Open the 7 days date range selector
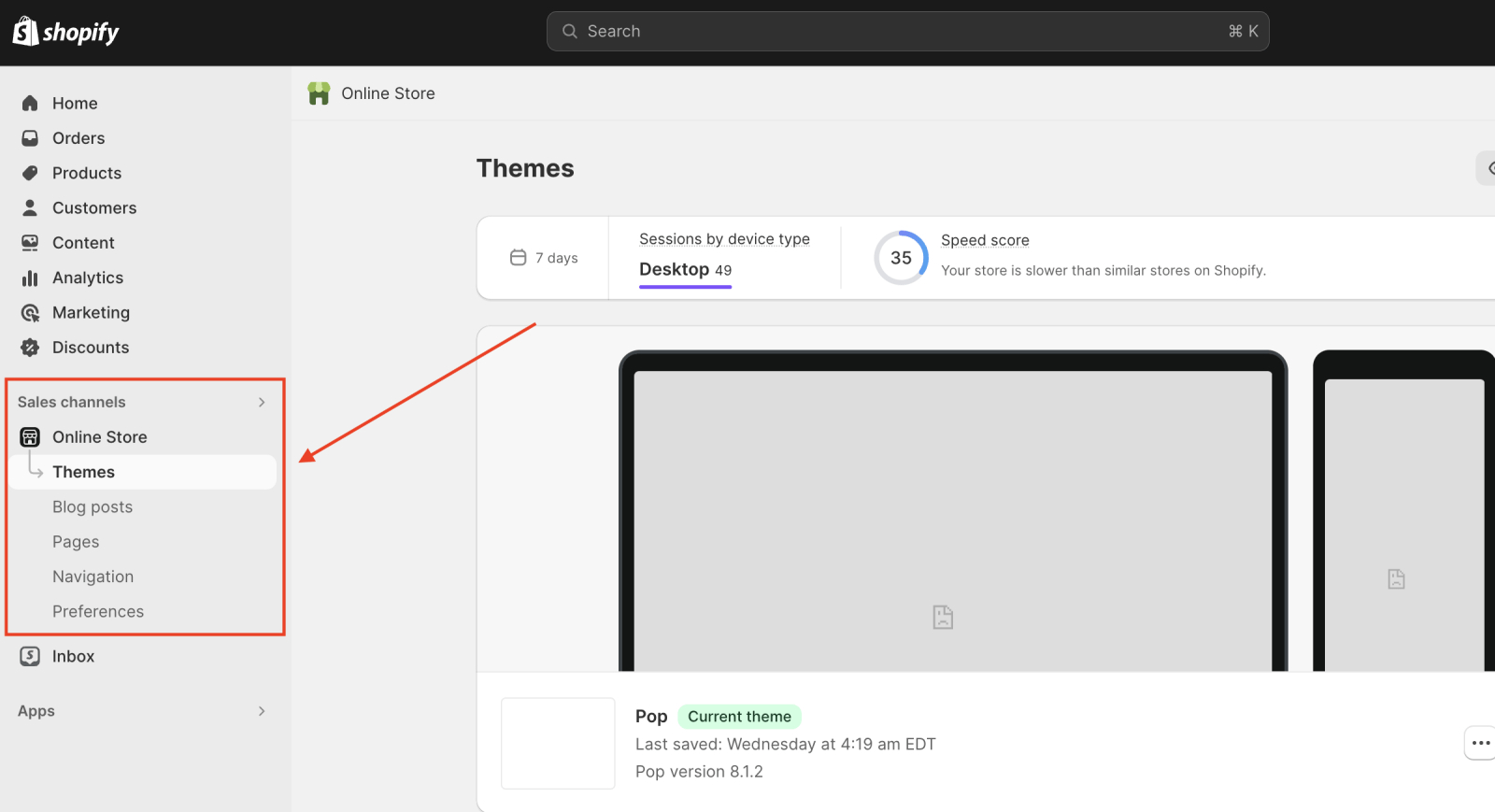Image resolution: width=1495 pixels, height=812 pixels. coord(544,258)
